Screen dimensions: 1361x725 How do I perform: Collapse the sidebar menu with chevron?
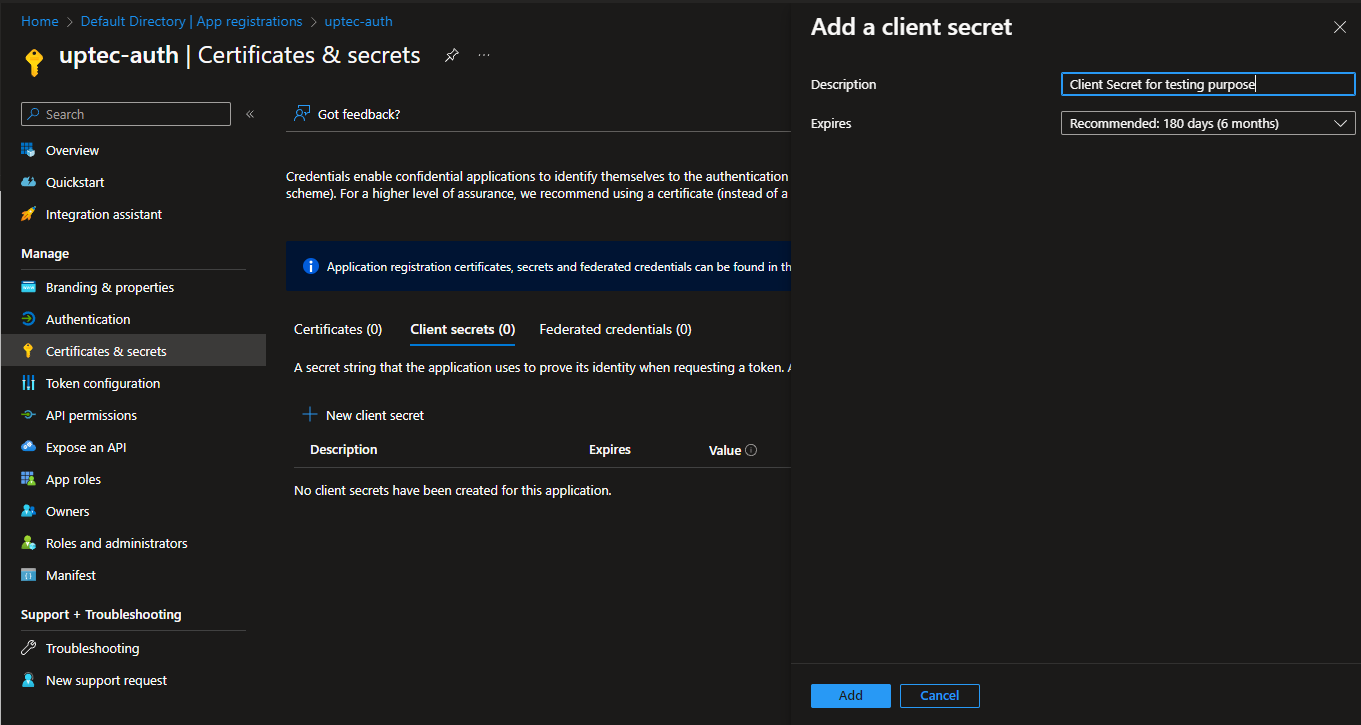250,114
